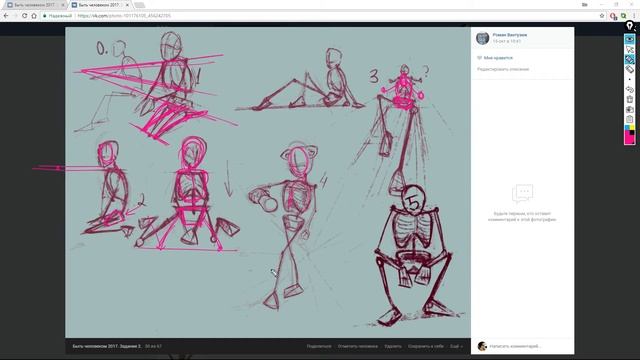
Task: Select the cursor pointer tool in overlay toolbar
Action: click(x=629, y=49)
